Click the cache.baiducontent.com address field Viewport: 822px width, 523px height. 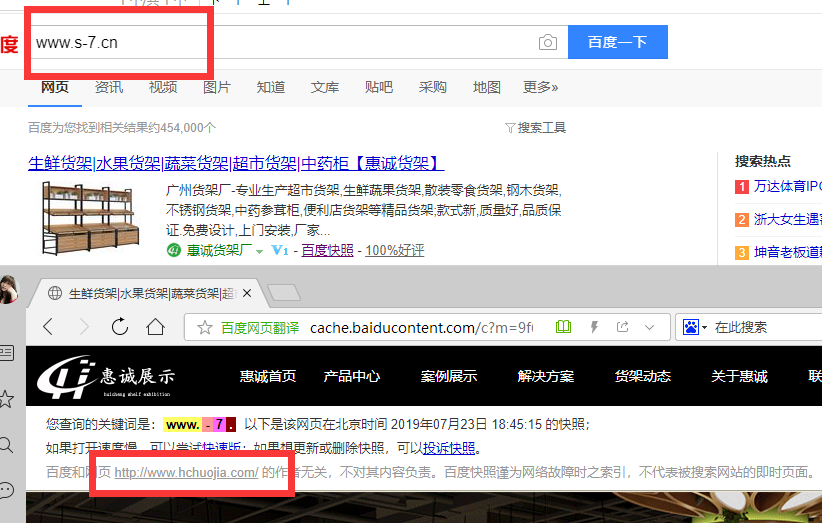point(421,328)
